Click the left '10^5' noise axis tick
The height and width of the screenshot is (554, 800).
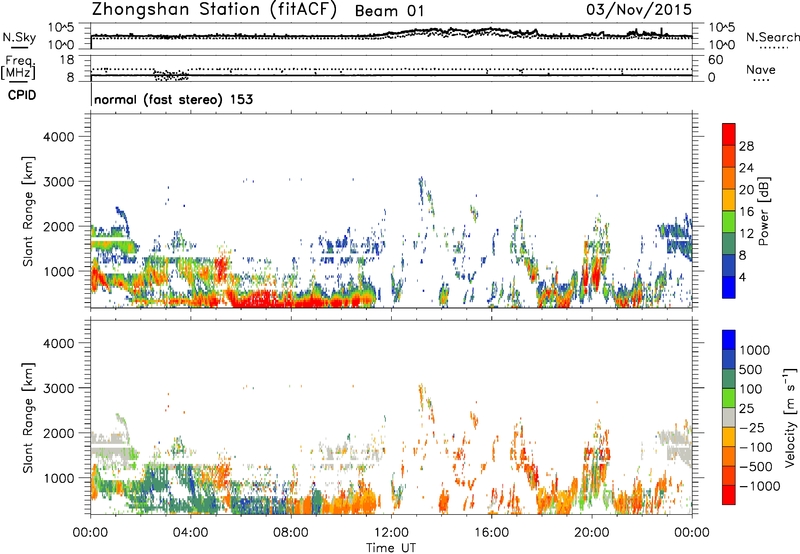tap(61, 28)
